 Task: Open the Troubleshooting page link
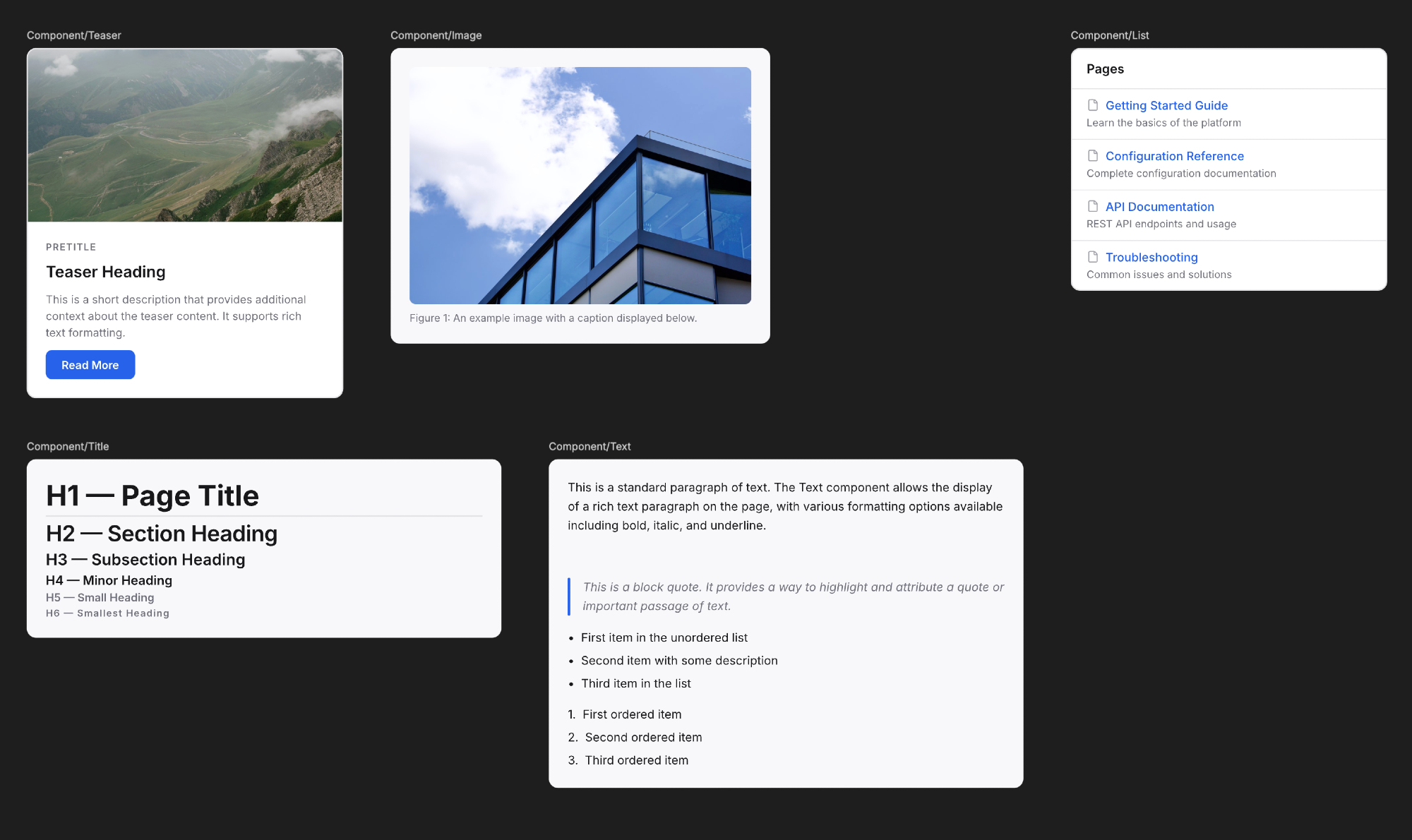pos(1151,257)
